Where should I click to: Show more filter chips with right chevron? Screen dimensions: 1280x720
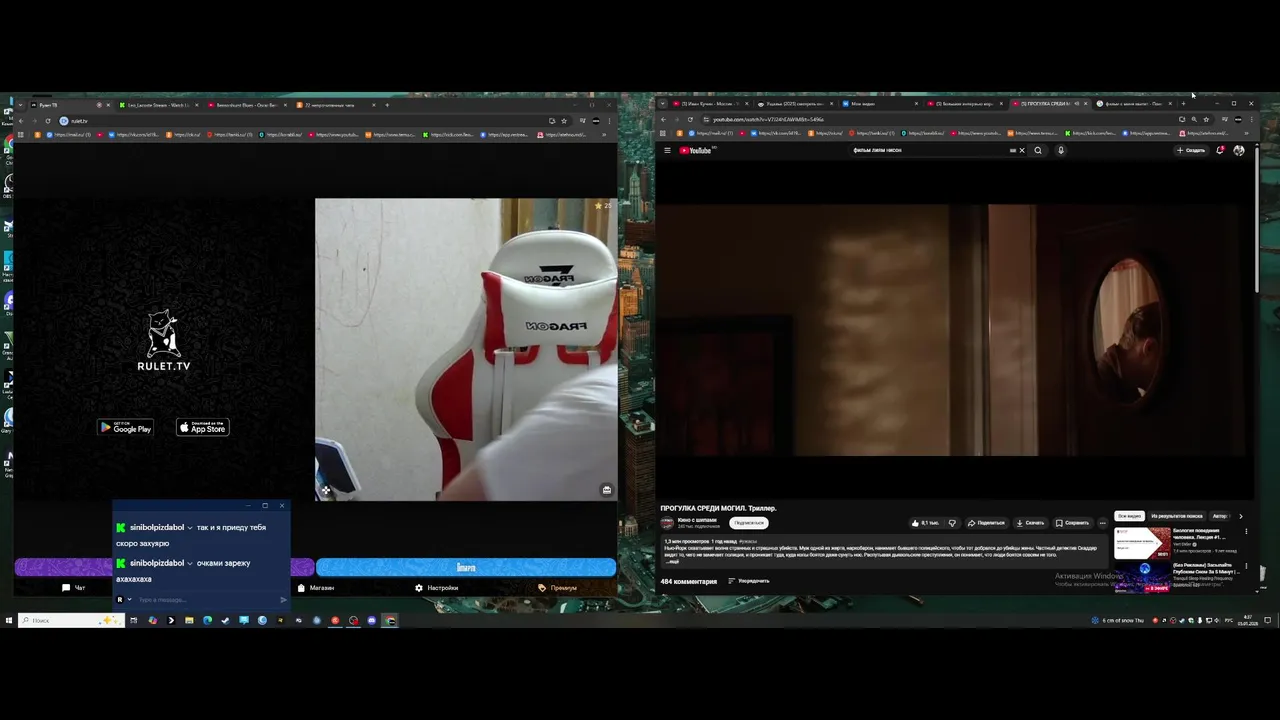[1241, 516]
